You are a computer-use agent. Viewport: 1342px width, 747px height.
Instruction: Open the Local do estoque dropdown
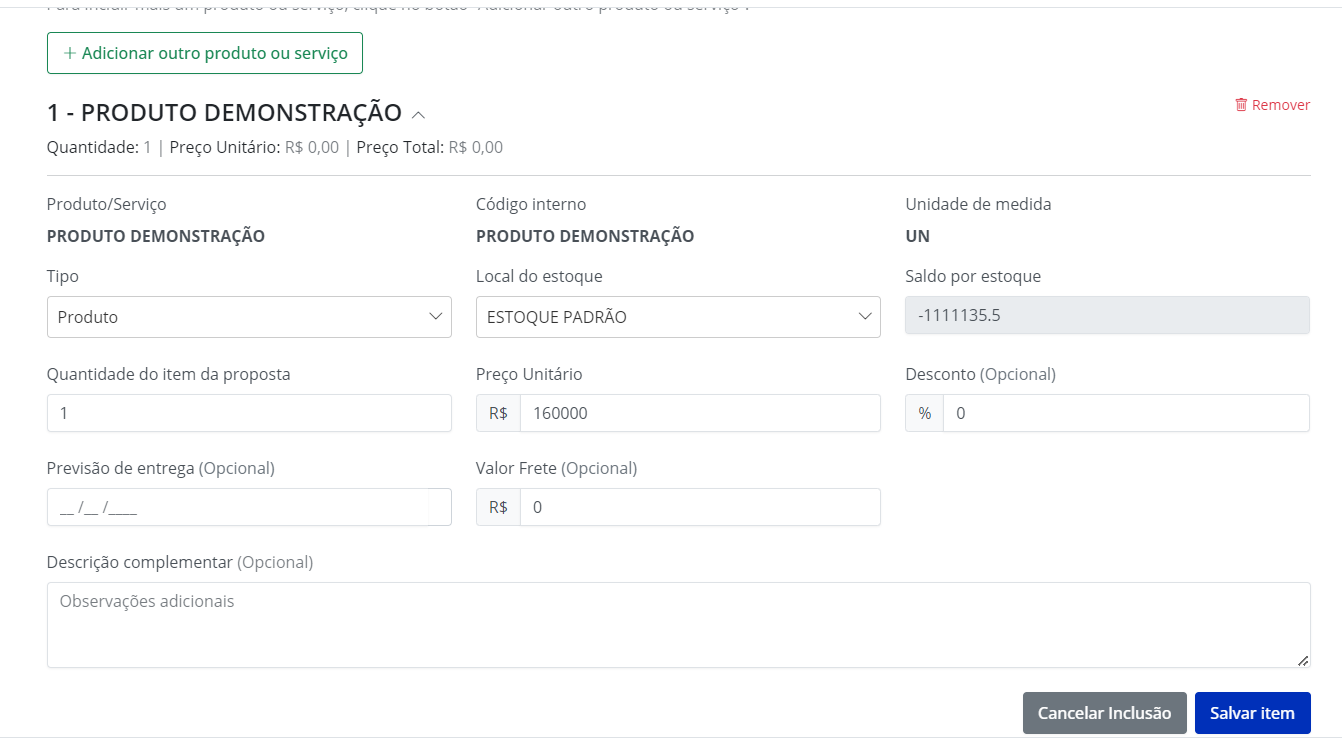click(678, 317)
